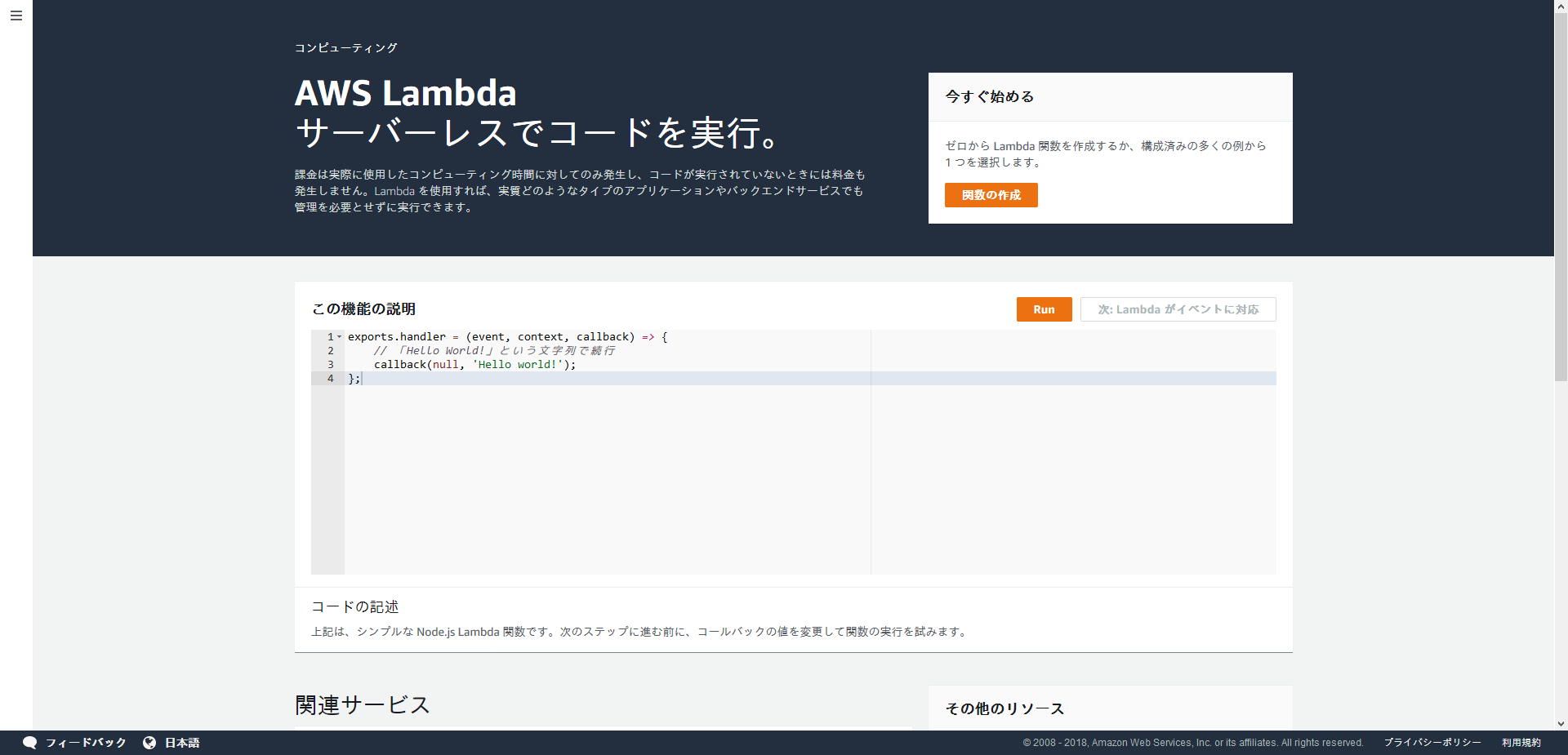Image resolution: width=1568 pixels, height=755 pixels.
Task: Place cursor on code line 4
Action: click(x=810, y=379)
